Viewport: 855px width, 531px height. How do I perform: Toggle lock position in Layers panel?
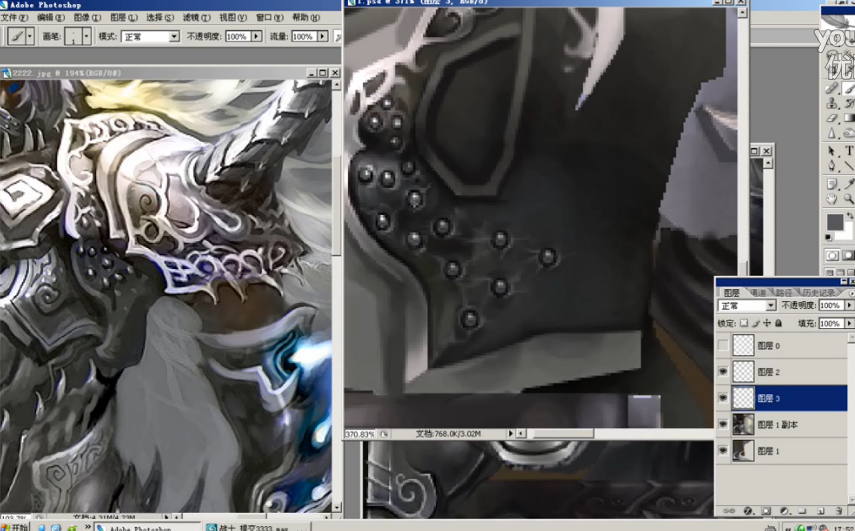(x=767, y=323)
